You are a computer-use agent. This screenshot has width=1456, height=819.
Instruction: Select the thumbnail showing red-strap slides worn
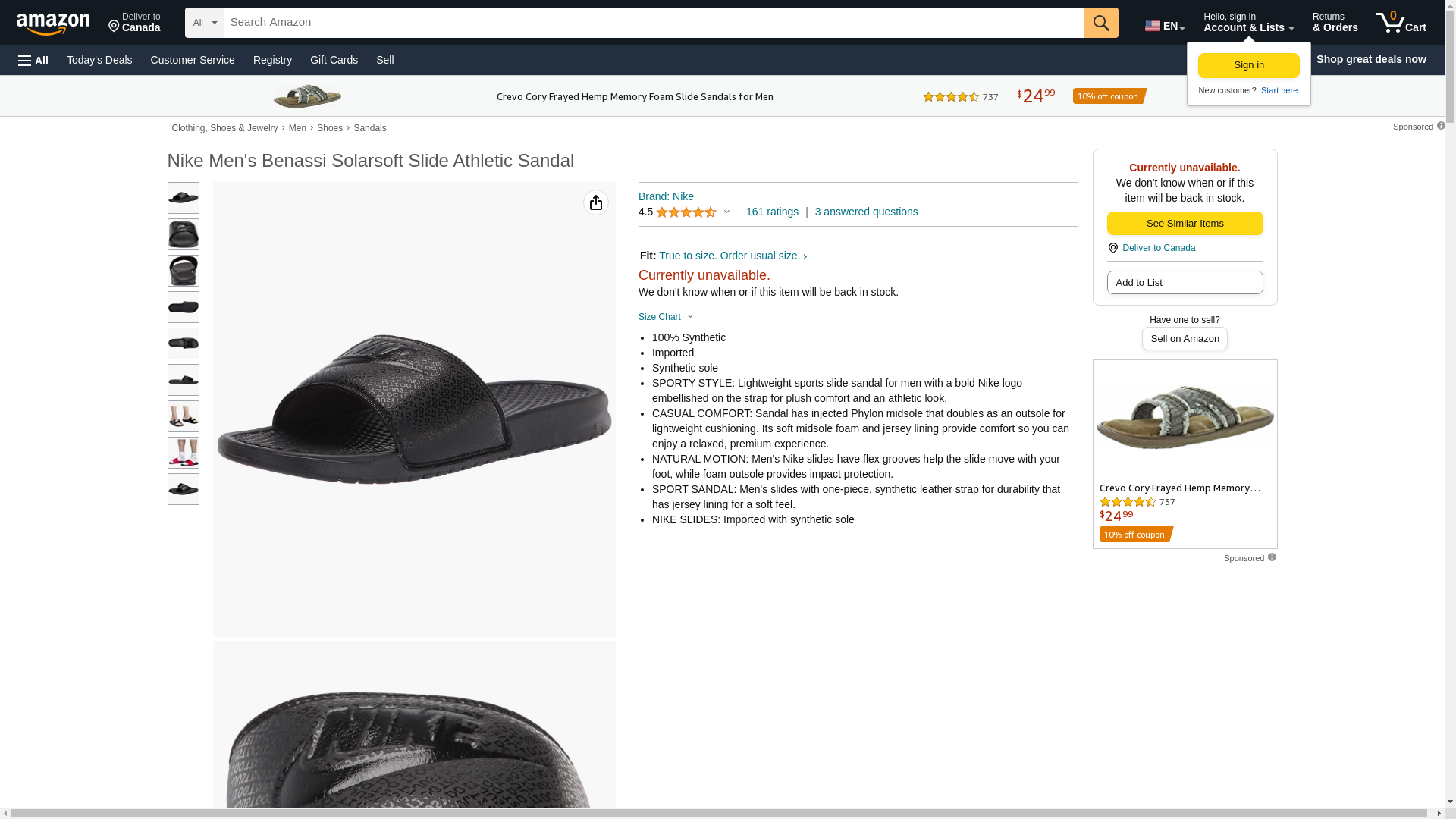click(x=184, y=453)
